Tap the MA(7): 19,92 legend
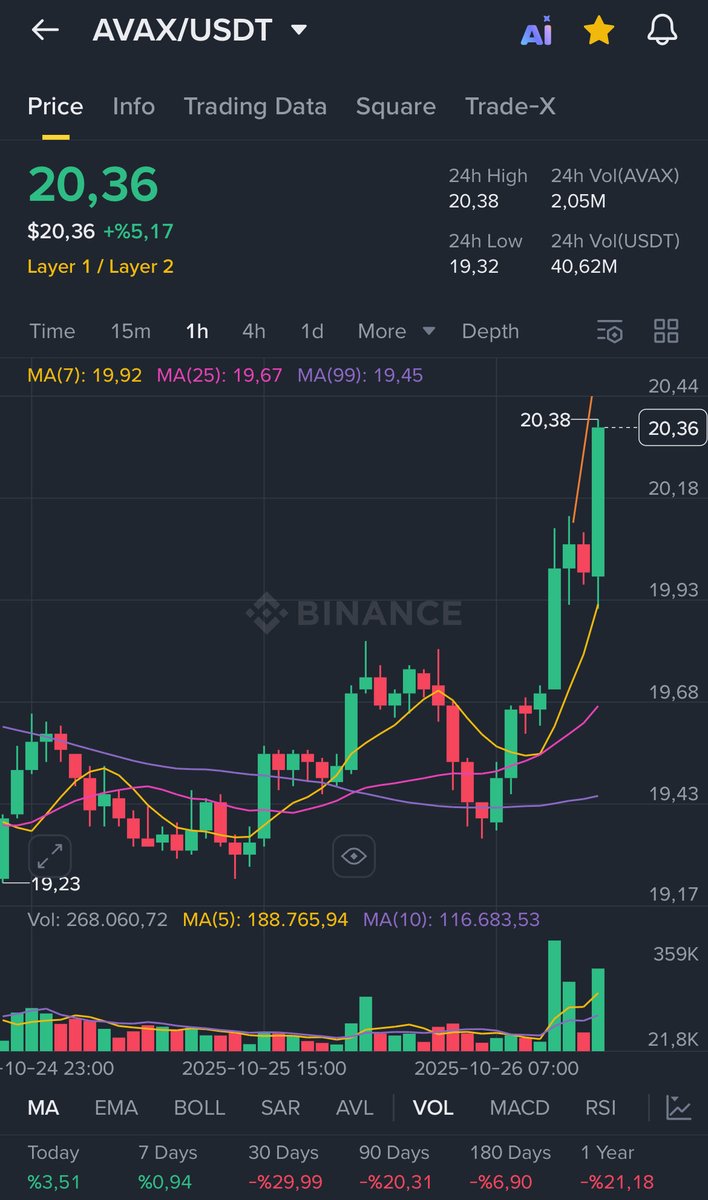Screen dimensions: 708x1200 85,376
